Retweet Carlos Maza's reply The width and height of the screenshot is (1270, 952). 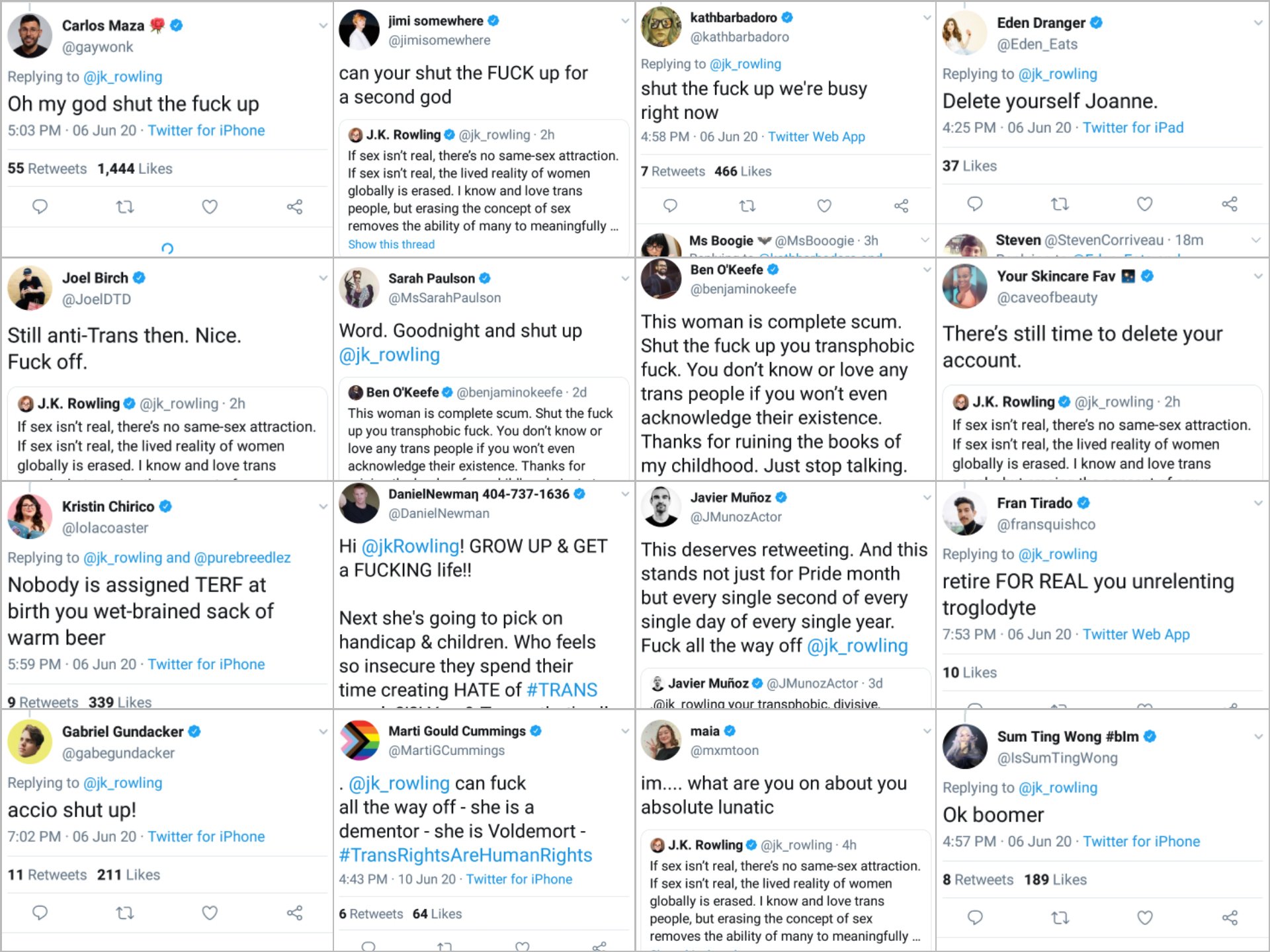(x=125, y=207)
